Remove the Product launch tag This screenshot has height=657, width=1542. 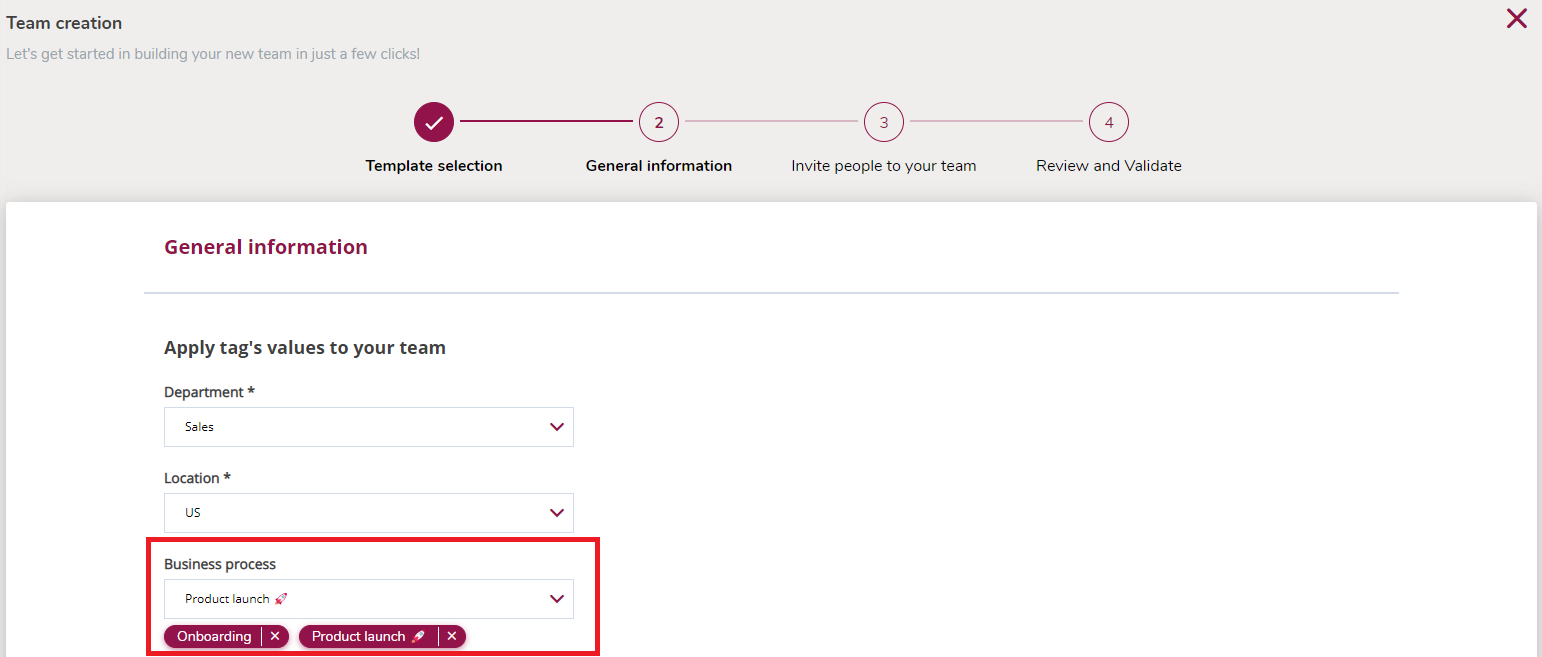tap(452, 636)
